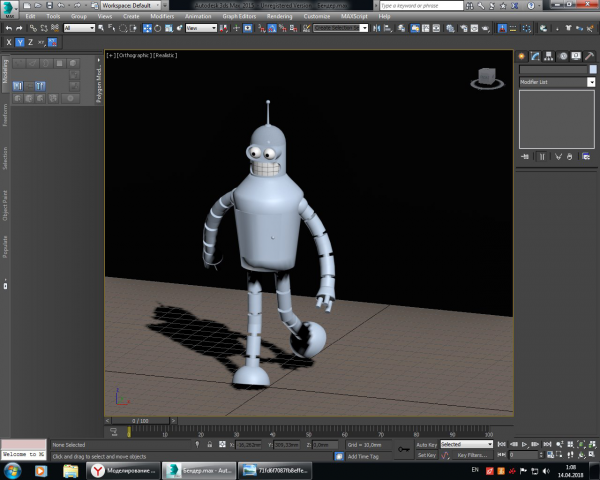This screenshot has width=600, height=480.
Task: Click the ViewCube in the viewport
Action: tap(487, 78)
